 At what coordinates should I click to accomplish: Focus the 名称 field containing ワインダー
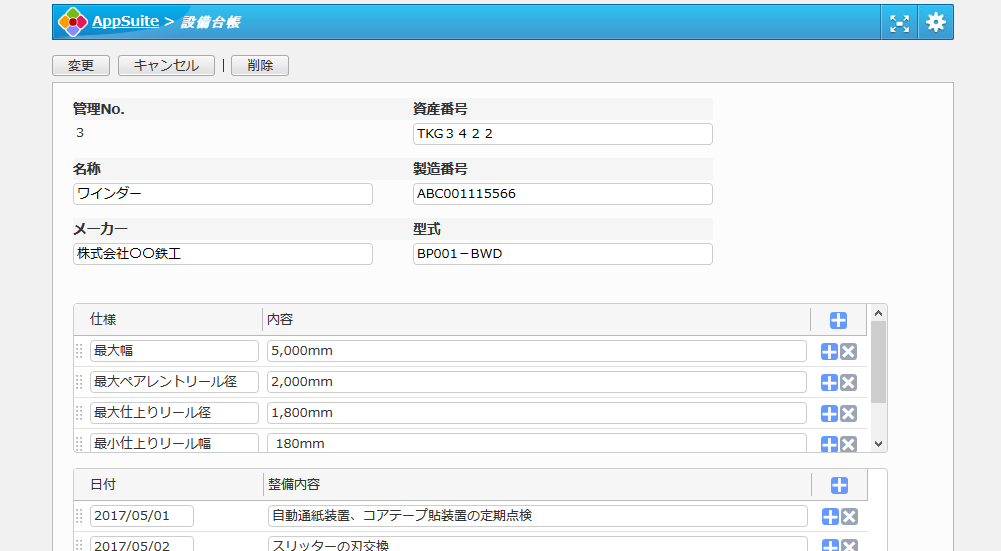[222, 194]
